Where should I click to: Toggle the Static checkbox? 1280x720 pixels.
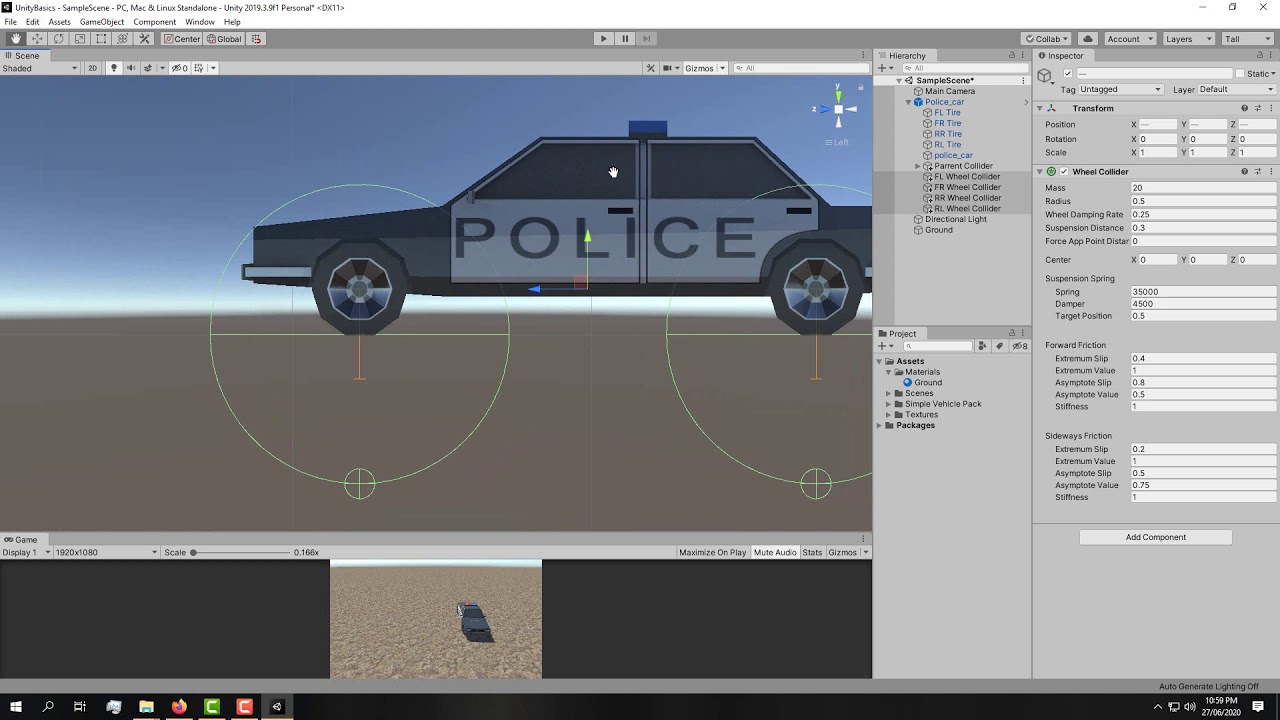(x=1240, y=74)
